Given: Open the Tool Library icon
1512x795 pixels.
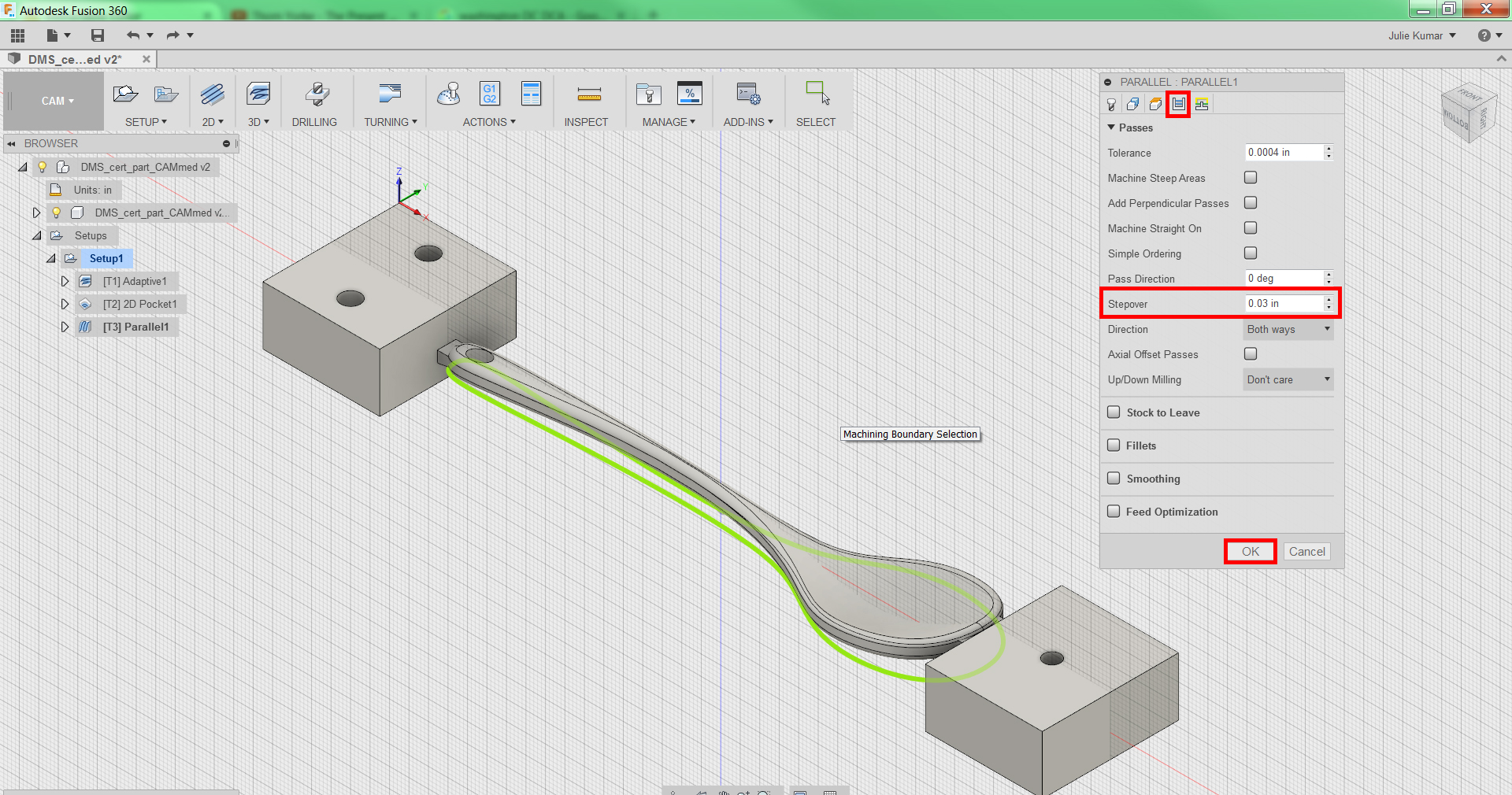Looking at the screenshot, I should tap(649, 94).
